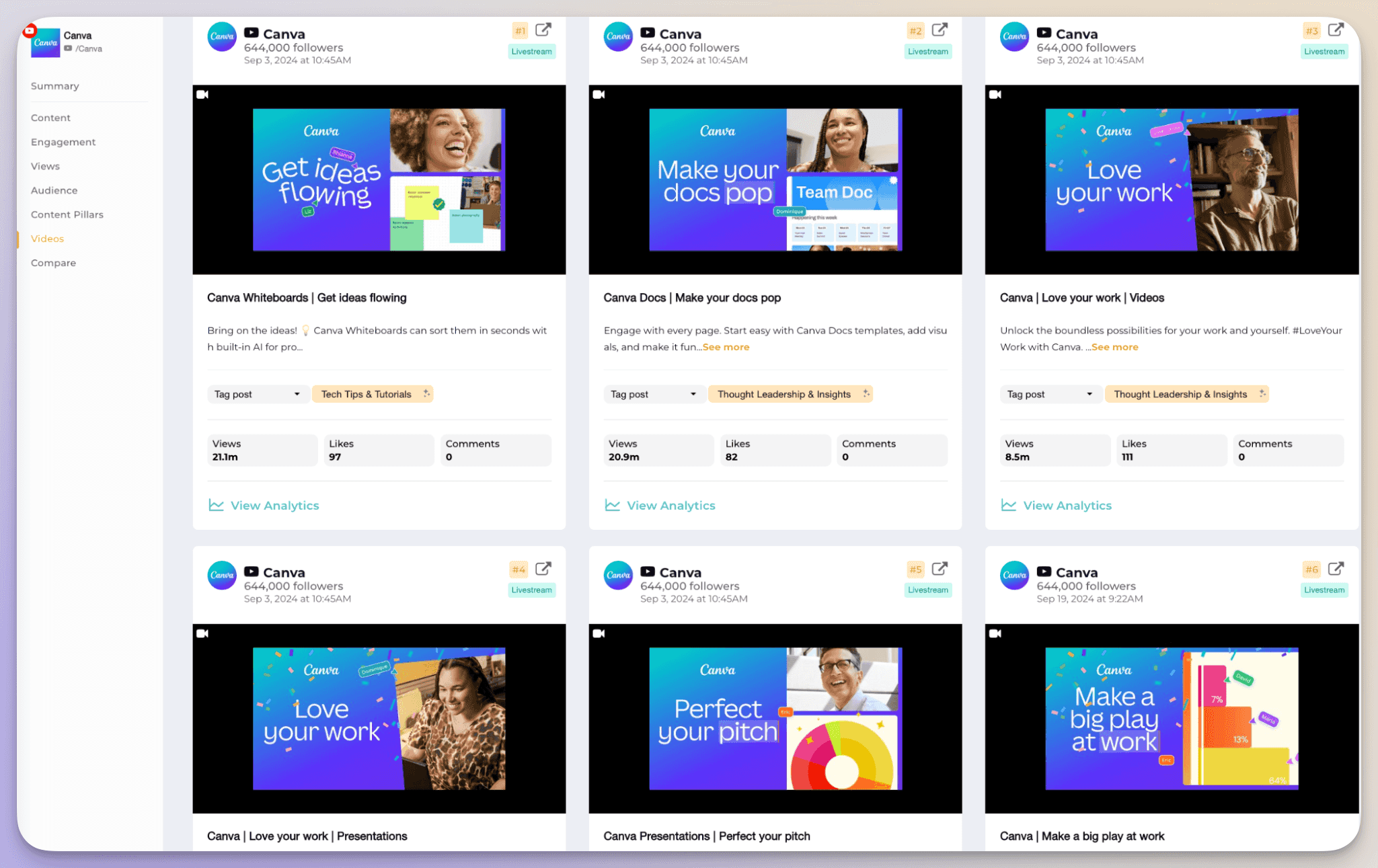View Analytics for Love your work Videos
The height and width of the screenshot is (868, 1378).
coord(1056,506)
